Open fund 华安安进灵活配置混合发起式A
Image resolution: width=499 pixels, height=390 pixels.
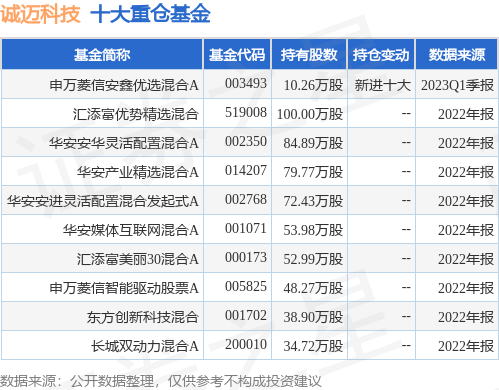pos(103,201)
